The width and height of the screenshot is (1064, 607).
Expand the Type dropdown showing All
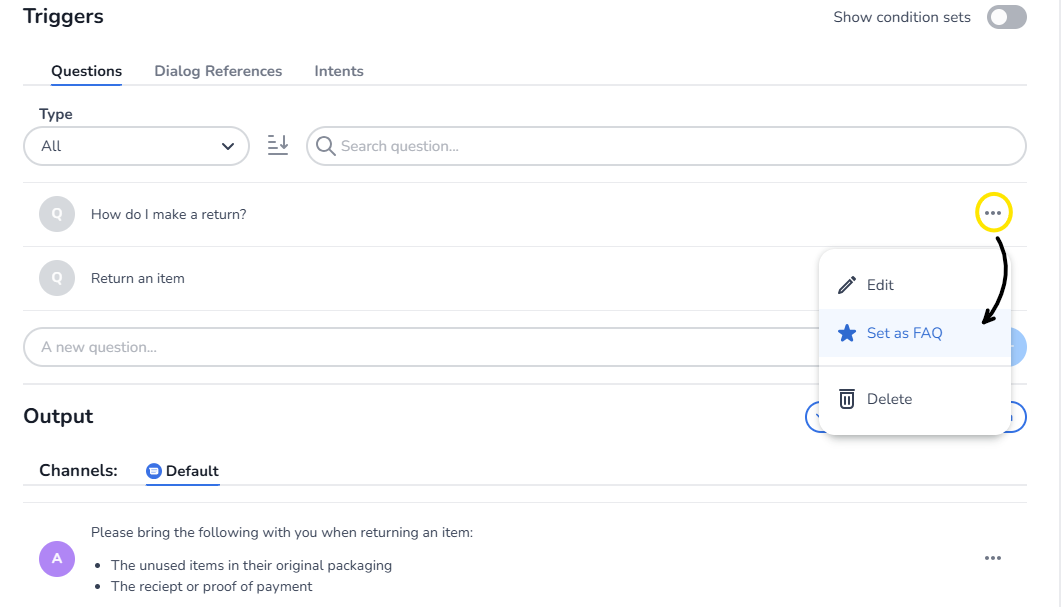[x=136, y=146]
